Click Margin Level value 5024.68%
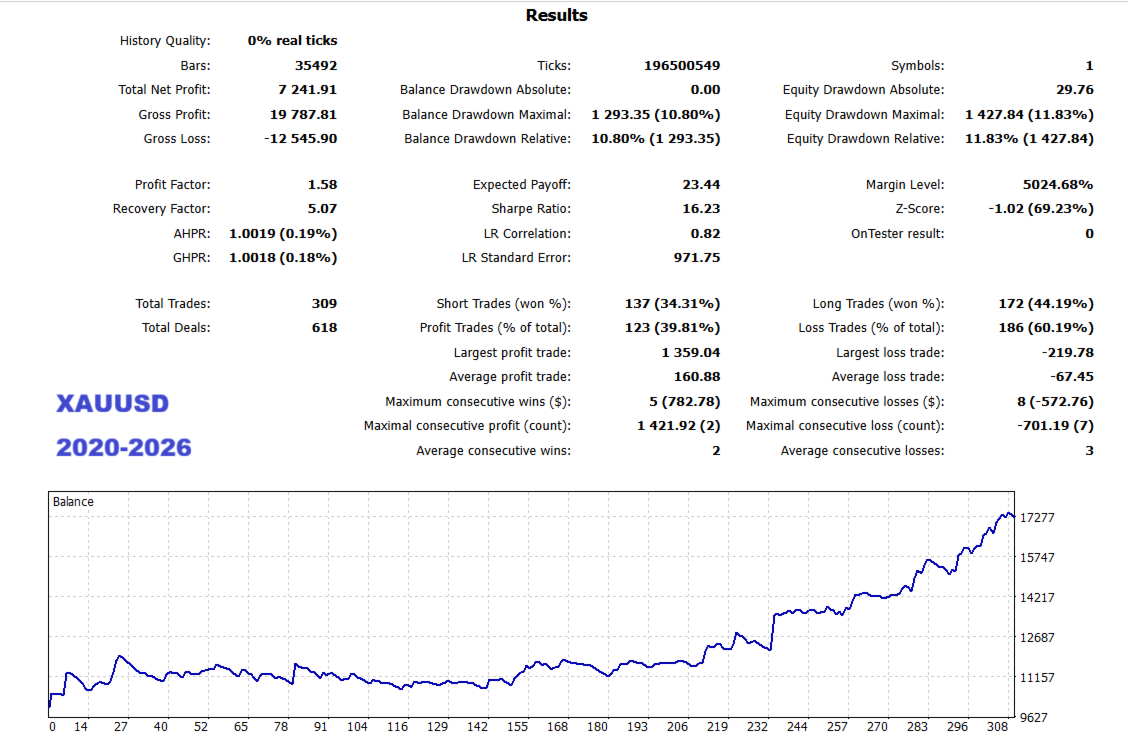The image size is (1128, 740). (x=1058, y=185)
